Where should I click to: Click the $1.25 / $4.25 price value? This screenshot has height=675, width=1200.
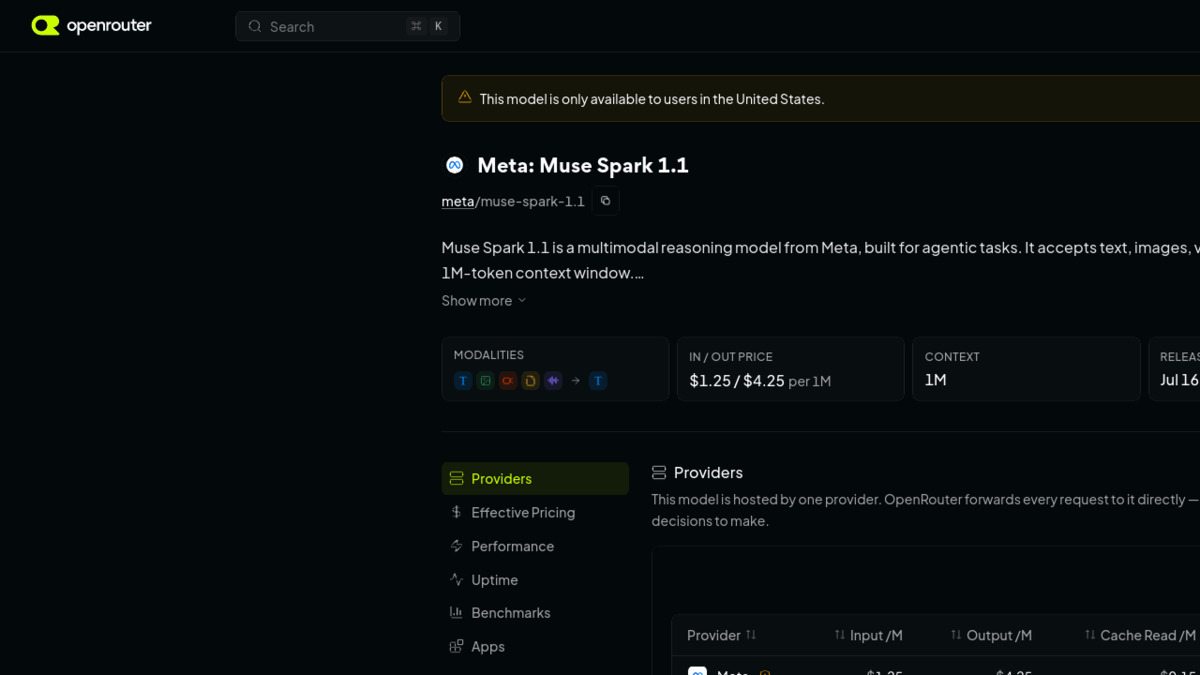737,380
